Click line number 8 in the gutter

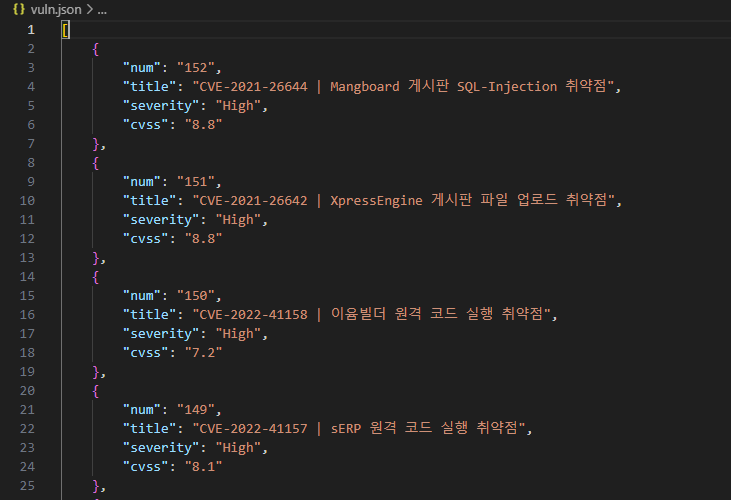pyautogui.click(x=31, y=163)
